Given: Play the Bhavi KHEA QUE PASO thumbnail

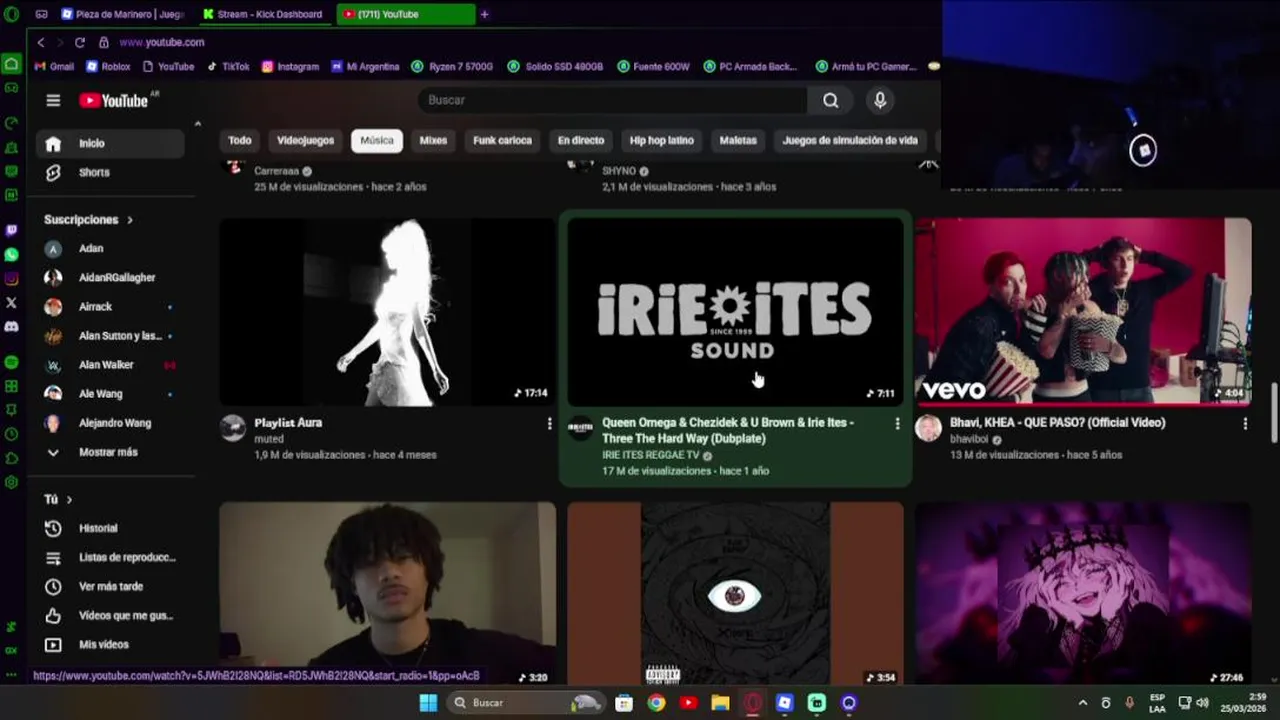Looking at the screenshot, I should coord(1083,312).
